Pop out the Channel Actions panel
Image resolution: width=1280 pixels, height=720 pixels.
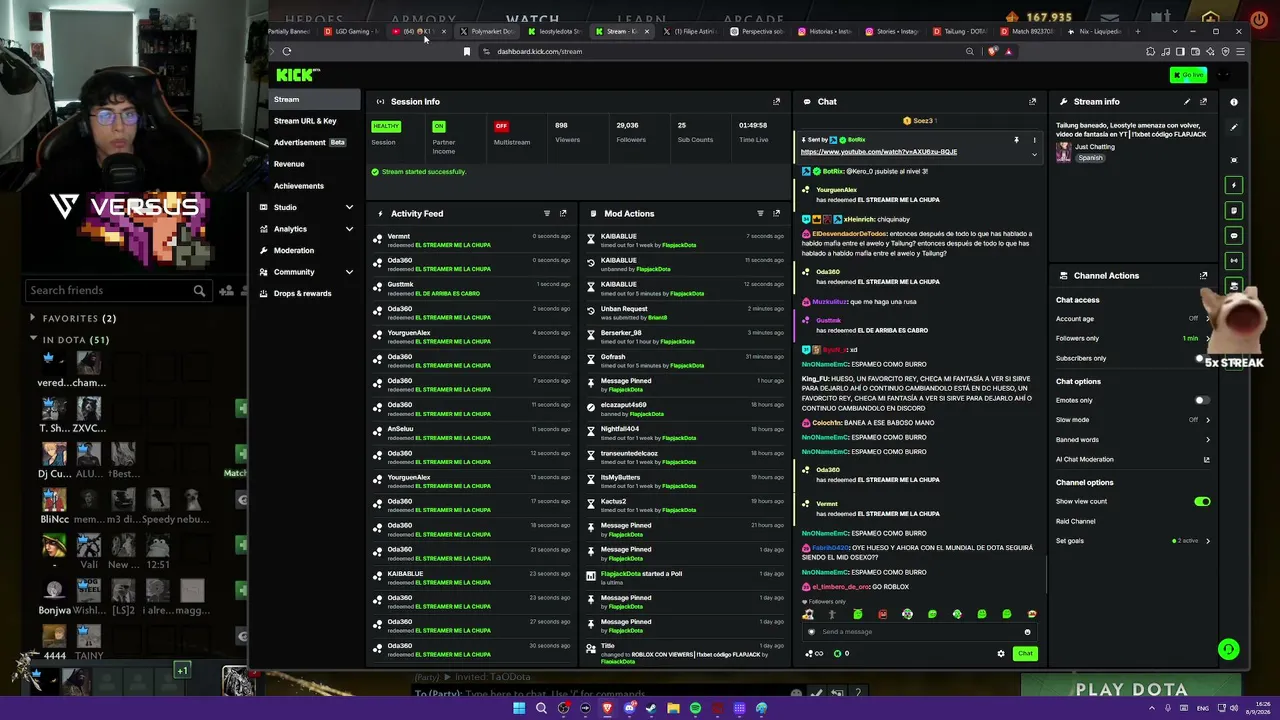click(x=1203, y=275)
